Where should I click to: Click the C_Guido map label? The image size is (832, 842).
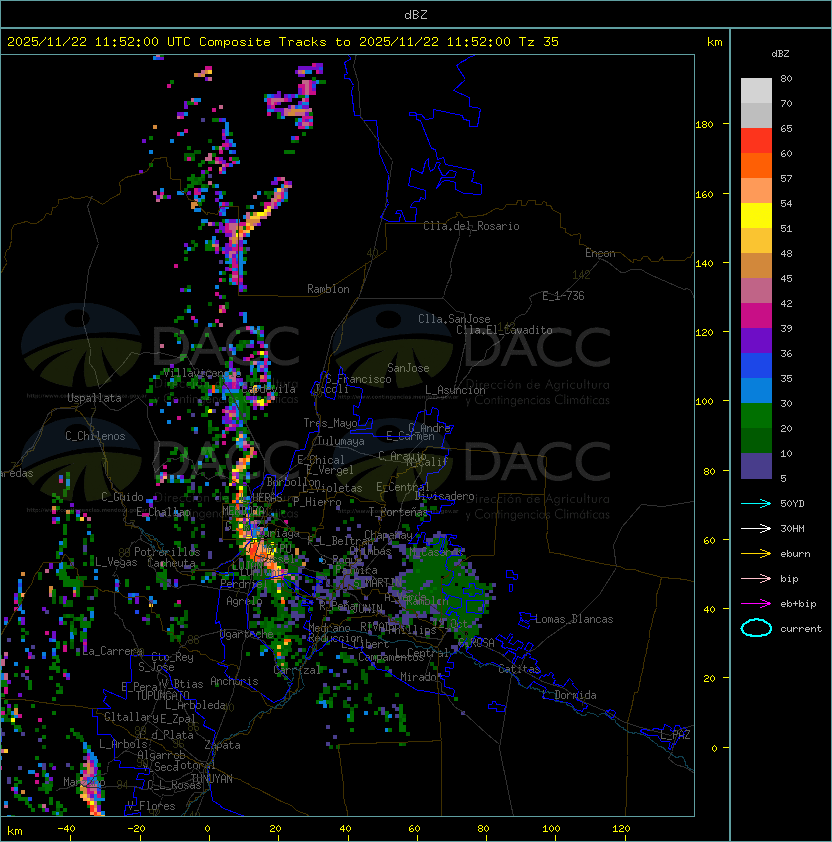pos(122,497)
